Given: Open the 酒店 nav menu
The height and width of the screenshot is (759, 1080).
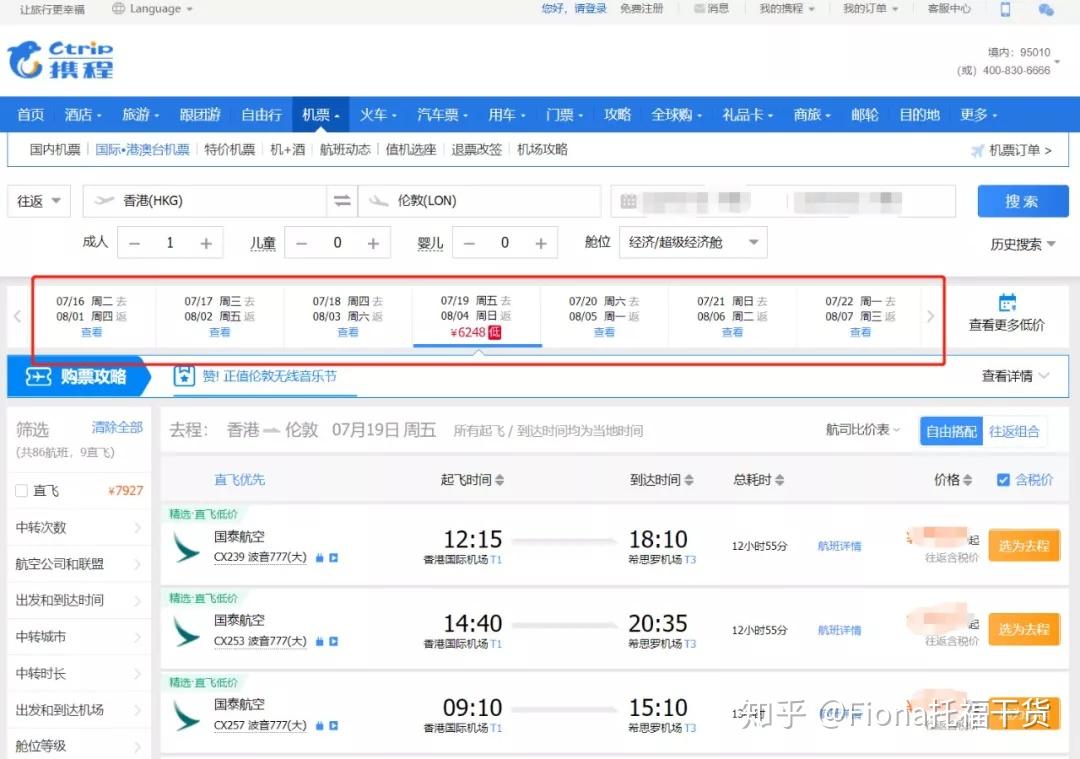Looking at the screenshot, I should (83, 115).
